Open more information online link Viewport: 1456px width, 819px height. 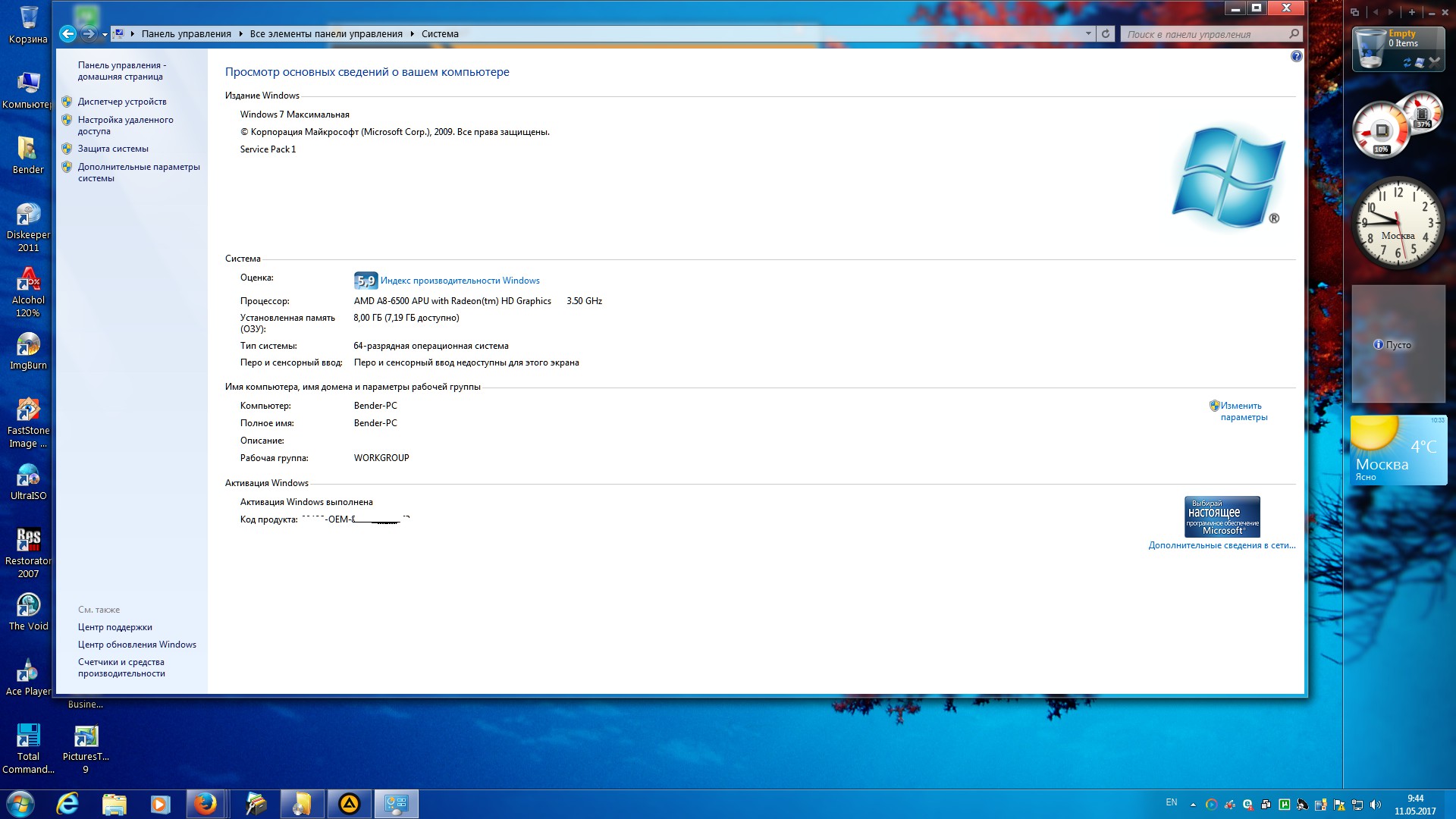(1222, 545)
